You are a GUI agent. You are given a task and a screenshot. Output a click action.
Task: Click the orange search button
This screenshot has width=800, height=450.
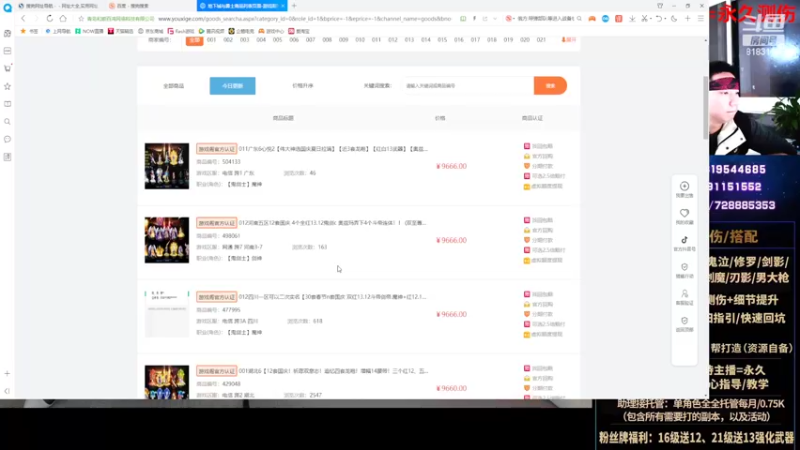550,86
